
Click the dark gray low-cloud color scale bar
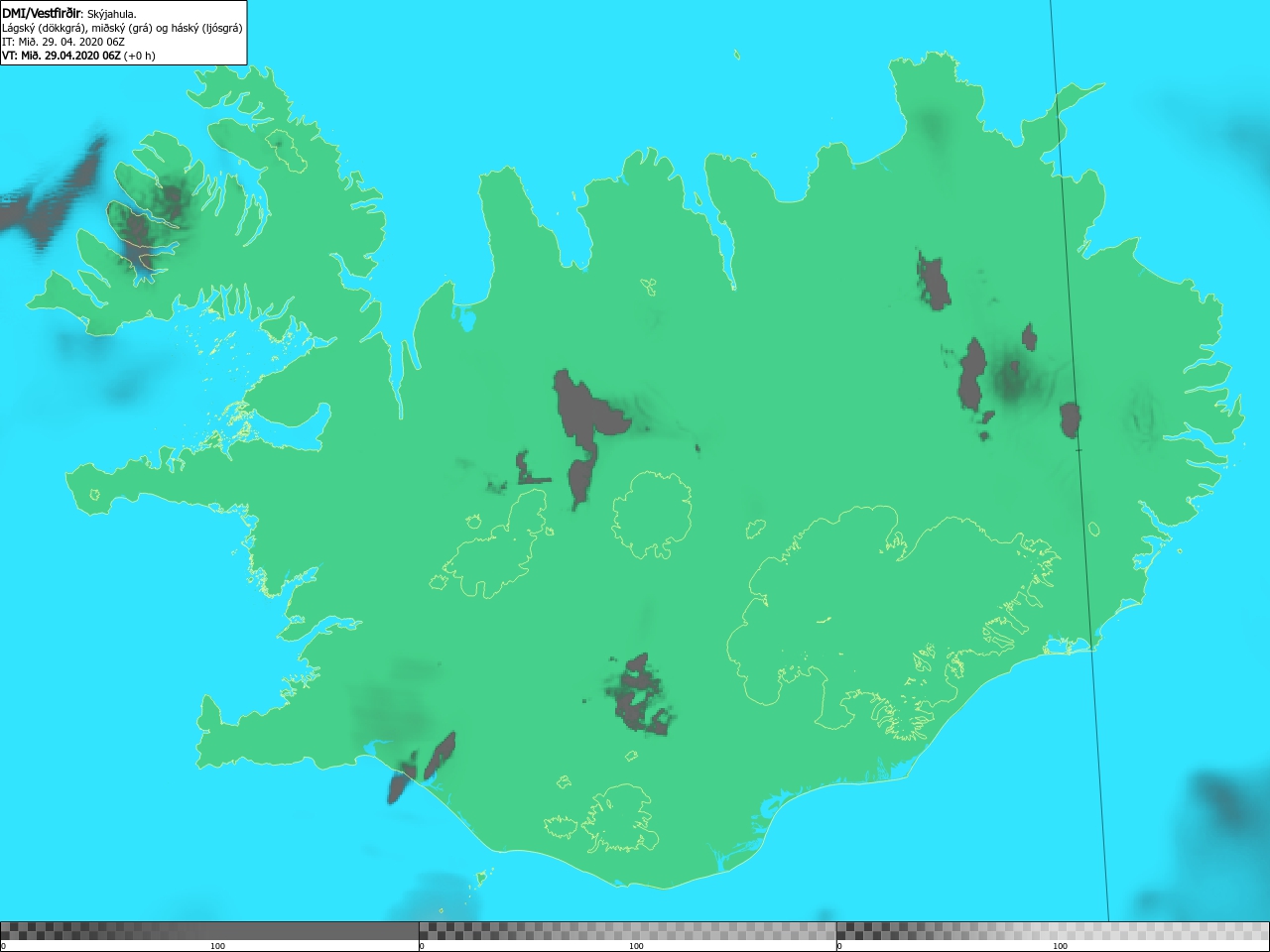(x=209, y=931)
